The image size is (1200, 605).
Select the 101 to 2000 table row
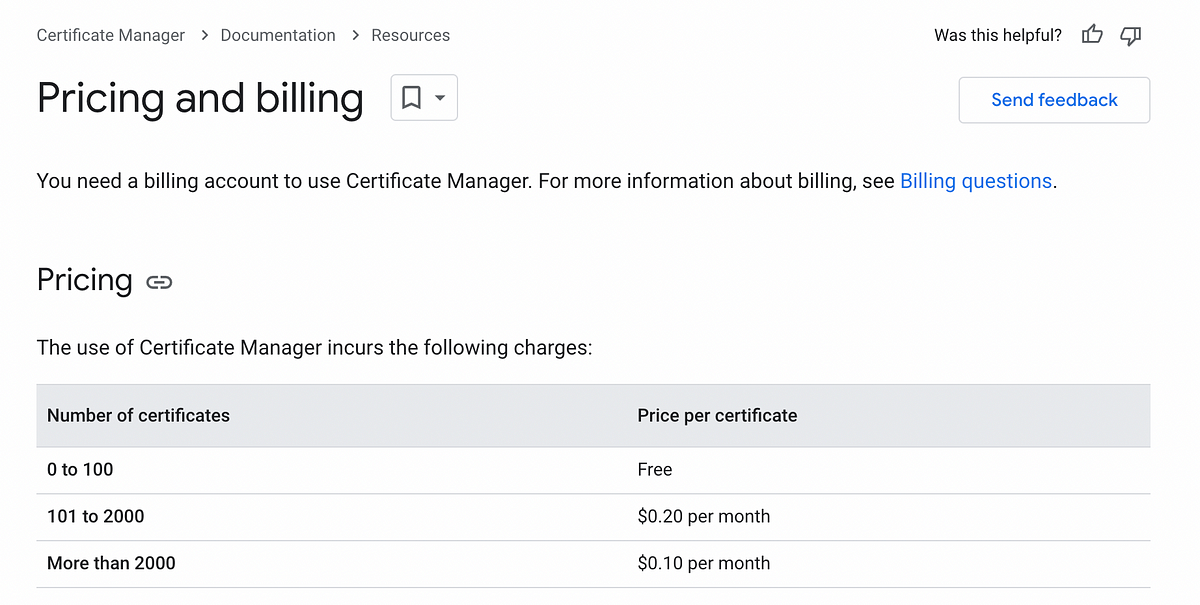tap(593, 517)
